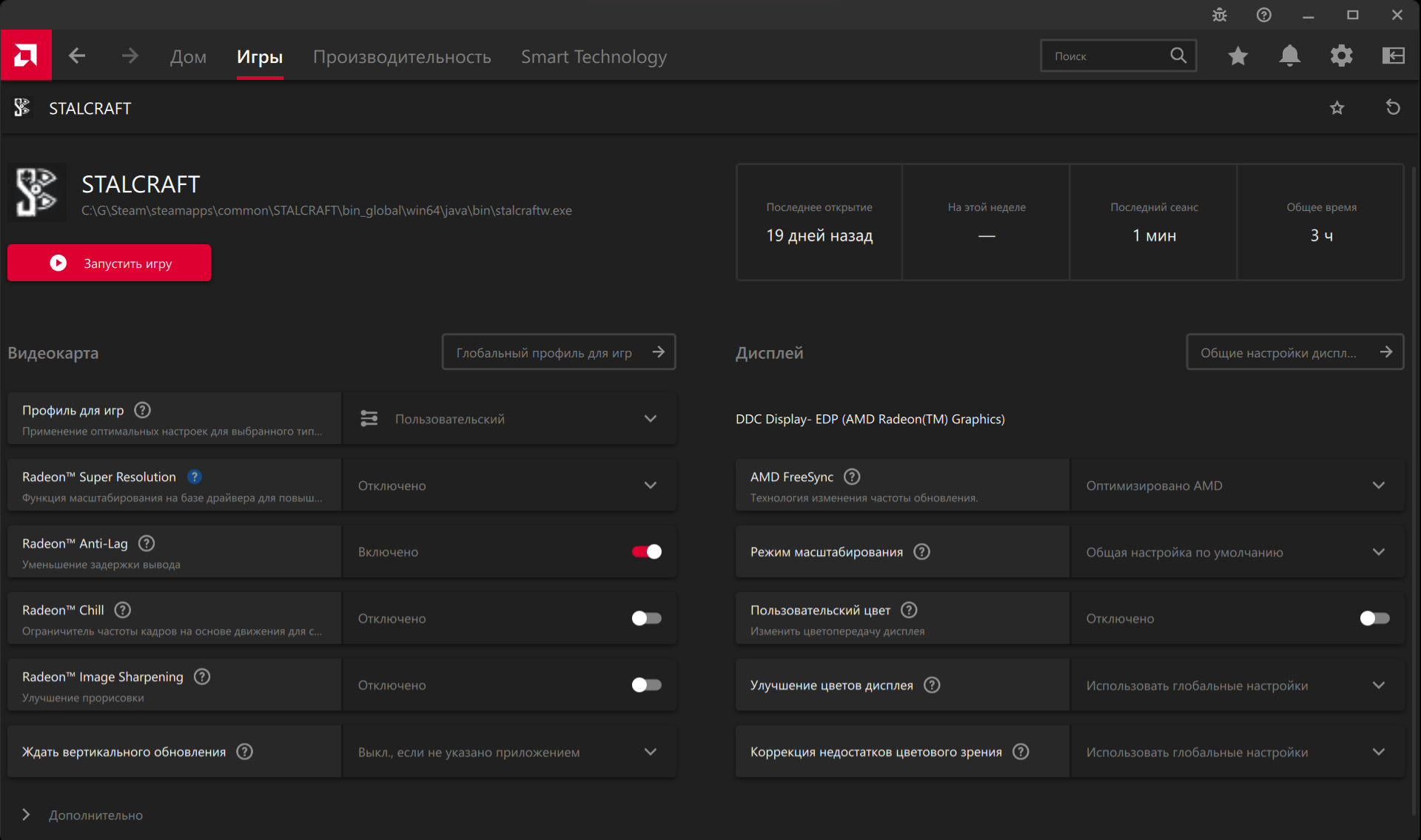The width and height of the screenshot is (1421, 840).
Task: Show help for Режим масштабирования
Action: [922, 552]
